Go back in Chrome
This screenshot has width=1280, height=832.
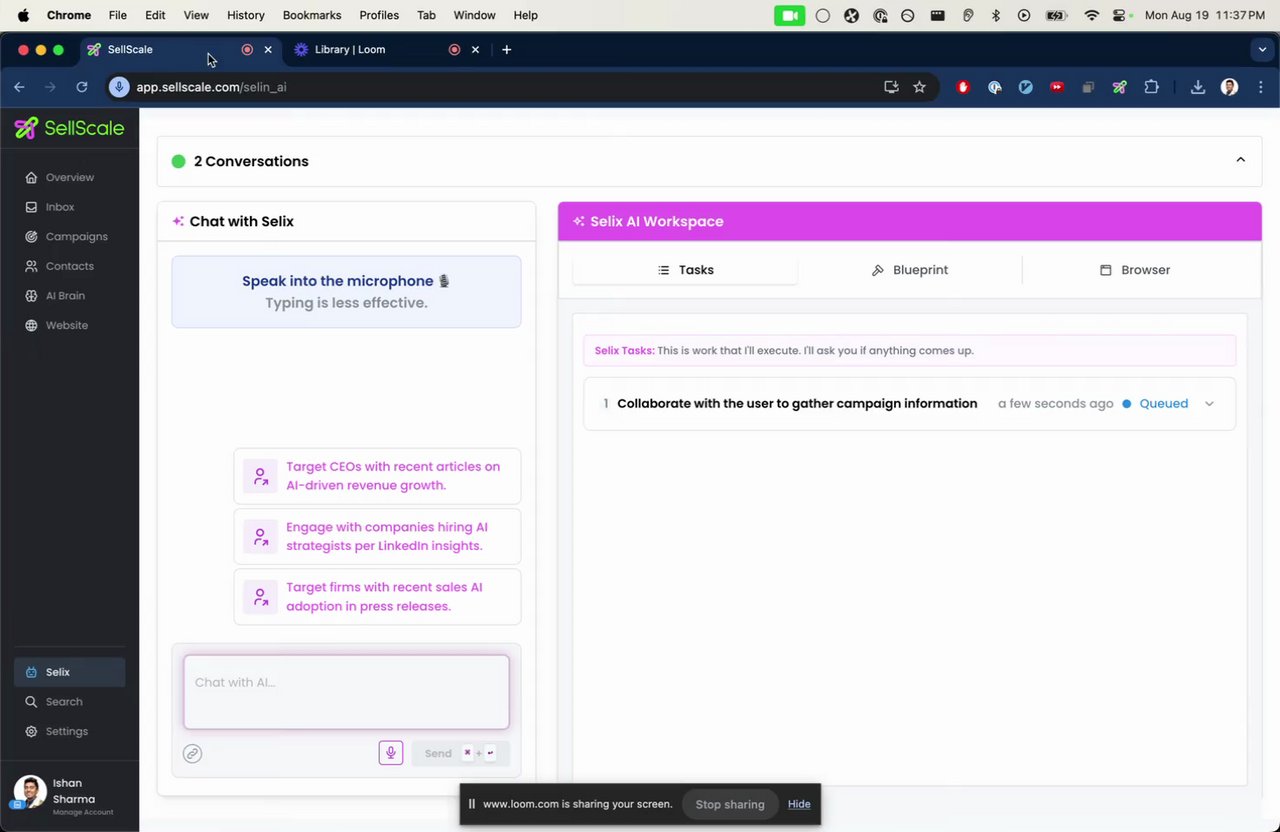pyautogui.click(x=19, y=87)
